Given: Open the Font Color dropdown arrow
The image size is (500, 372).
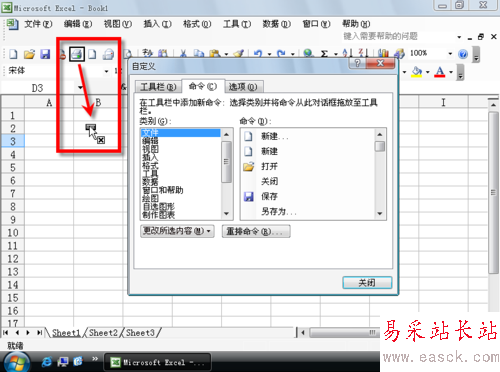Looking at the screenshot, I should pyautogui.click(x=451, y=72).
